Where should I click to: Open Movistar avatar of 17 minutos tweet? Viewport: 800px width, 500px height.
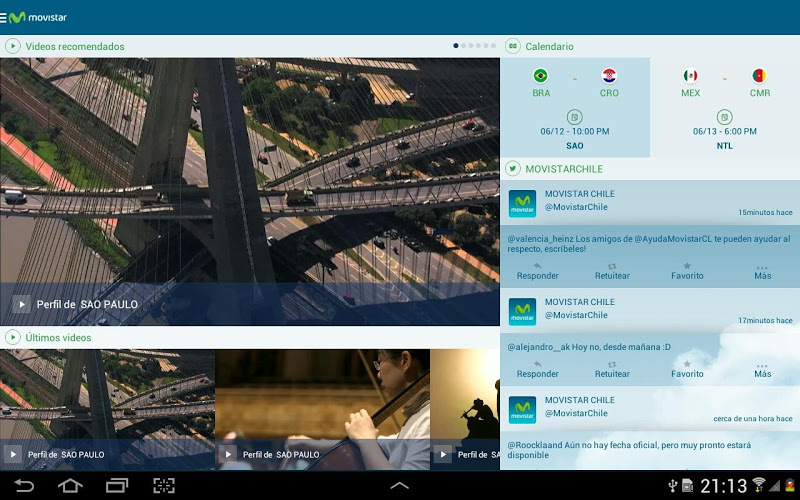[x=522, y=312]
